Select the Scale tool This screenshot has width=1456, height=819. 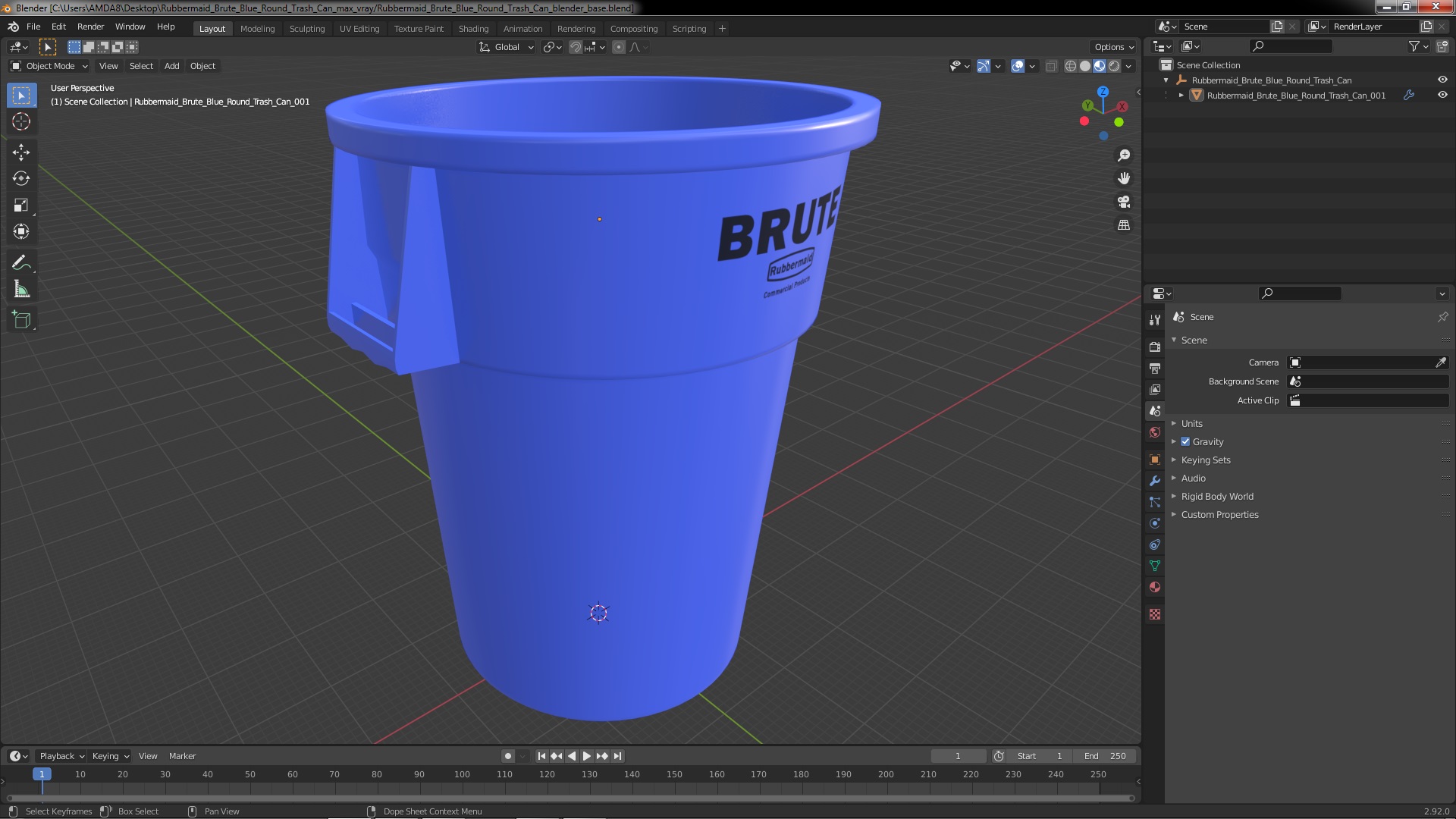[21, 206]
